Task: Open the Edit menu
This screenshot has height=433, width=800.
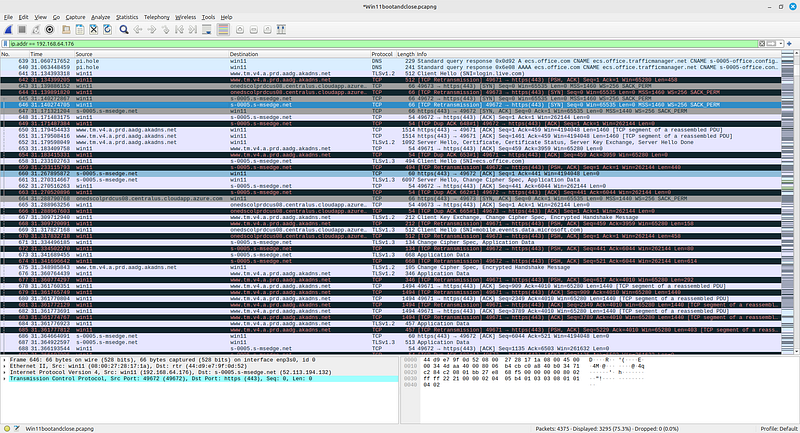Action: tap(23, 17)
